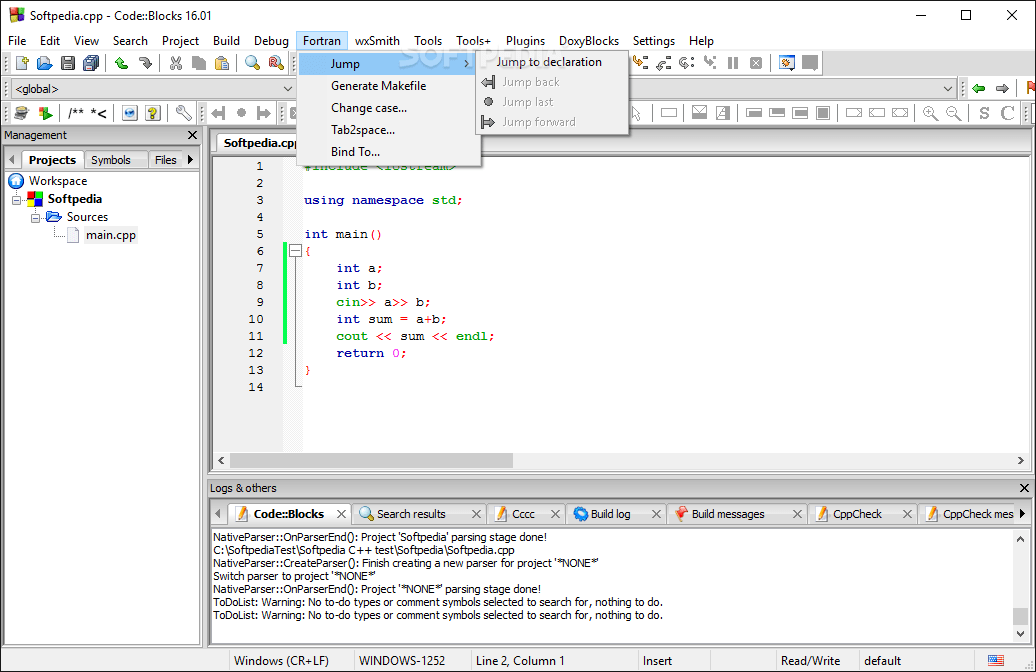Close the Management panel
This screenshot has height=672, width=1036.
coord(192,135)
